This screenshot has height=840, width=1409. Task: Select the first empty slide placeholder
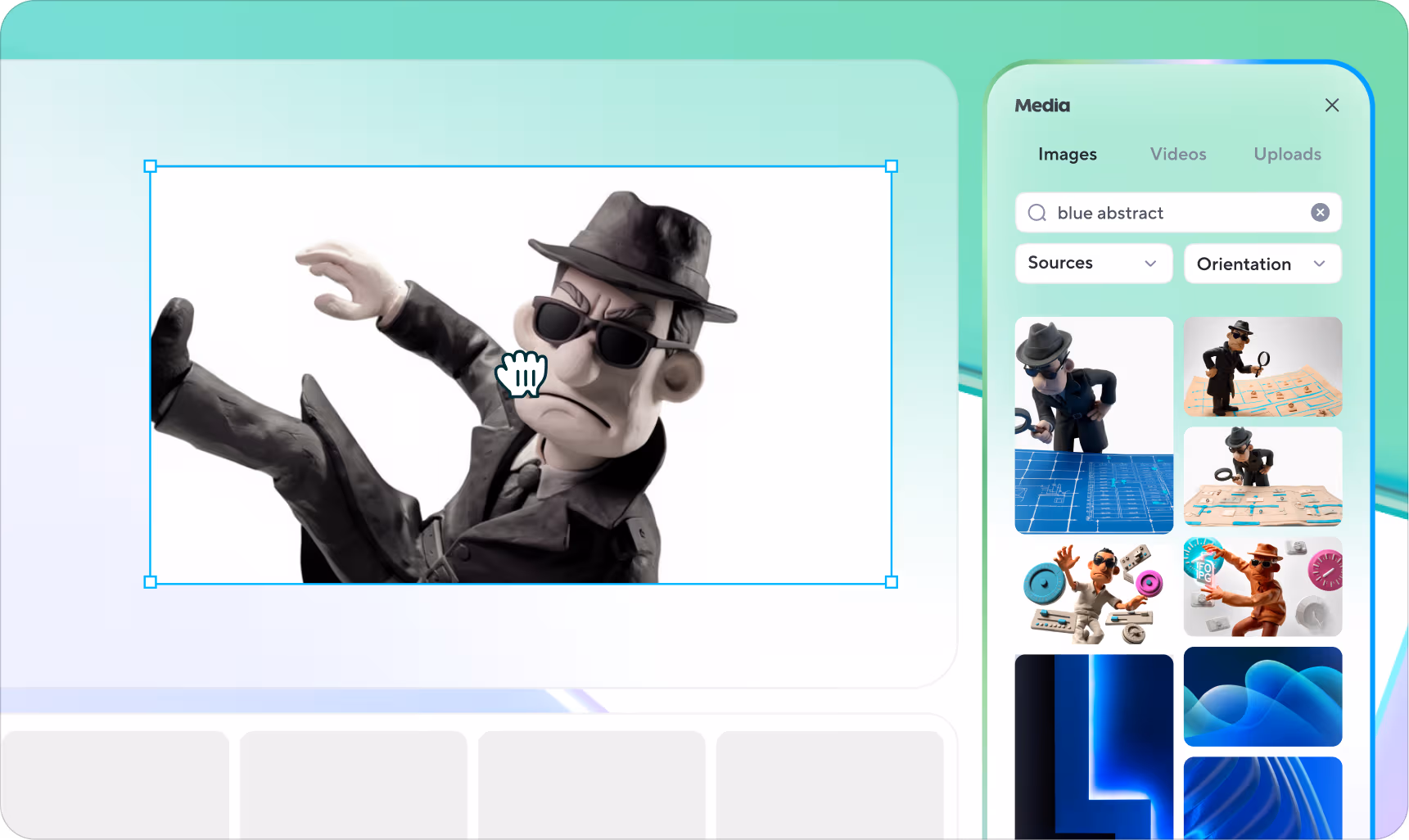click(115, 784)
